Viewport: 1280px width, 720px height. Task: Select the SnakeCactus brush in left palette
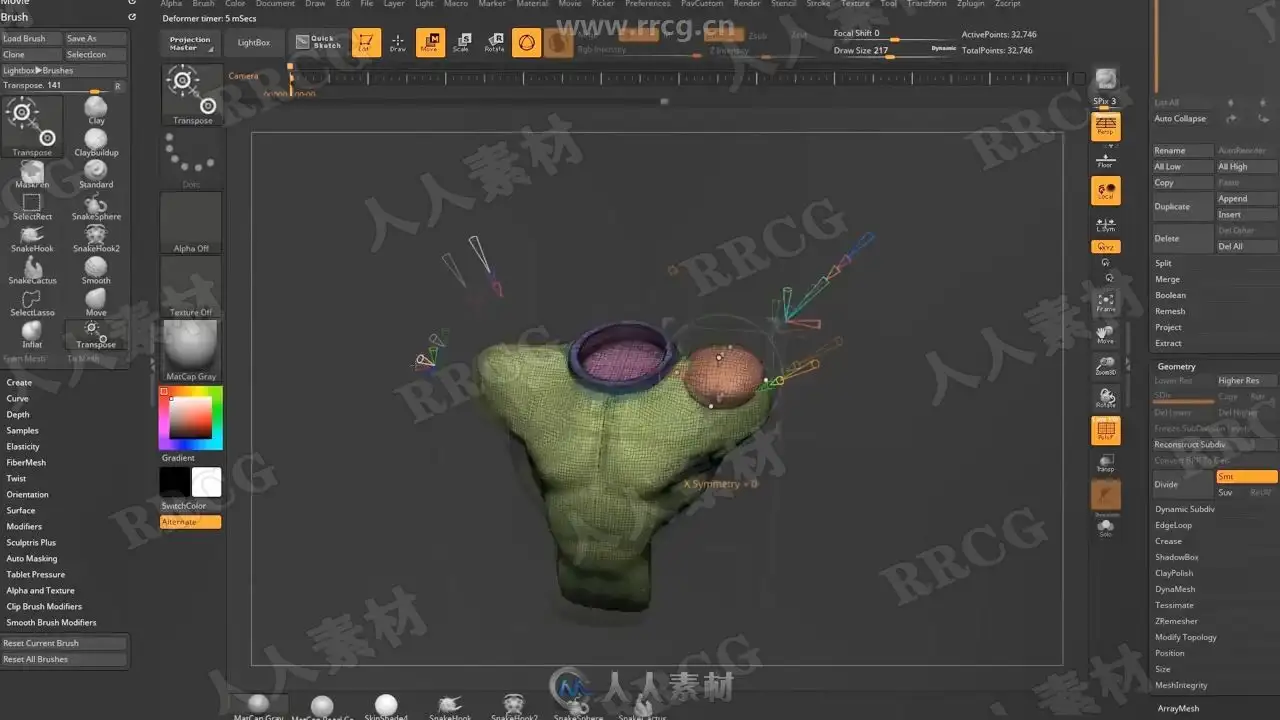(32, 270)
